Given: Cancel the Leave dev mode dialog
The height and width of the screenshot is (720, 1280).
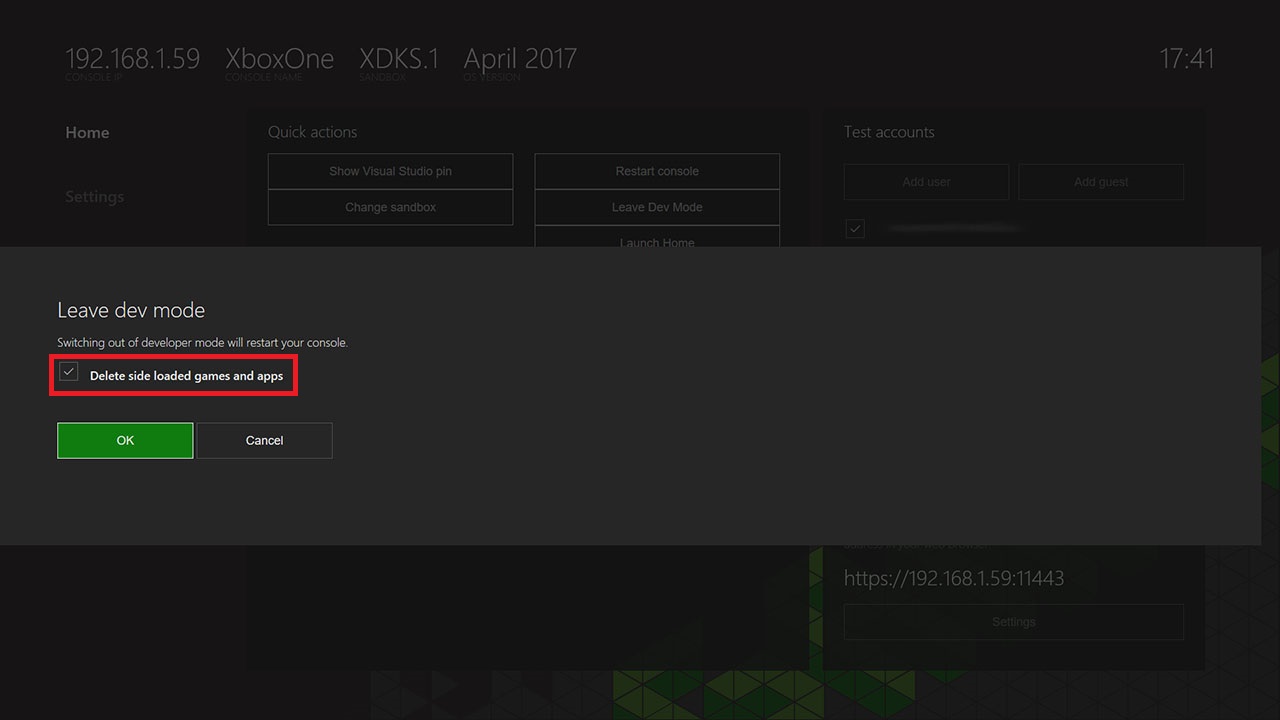Looking at the screenshot, I should click(x=264, y=440).
